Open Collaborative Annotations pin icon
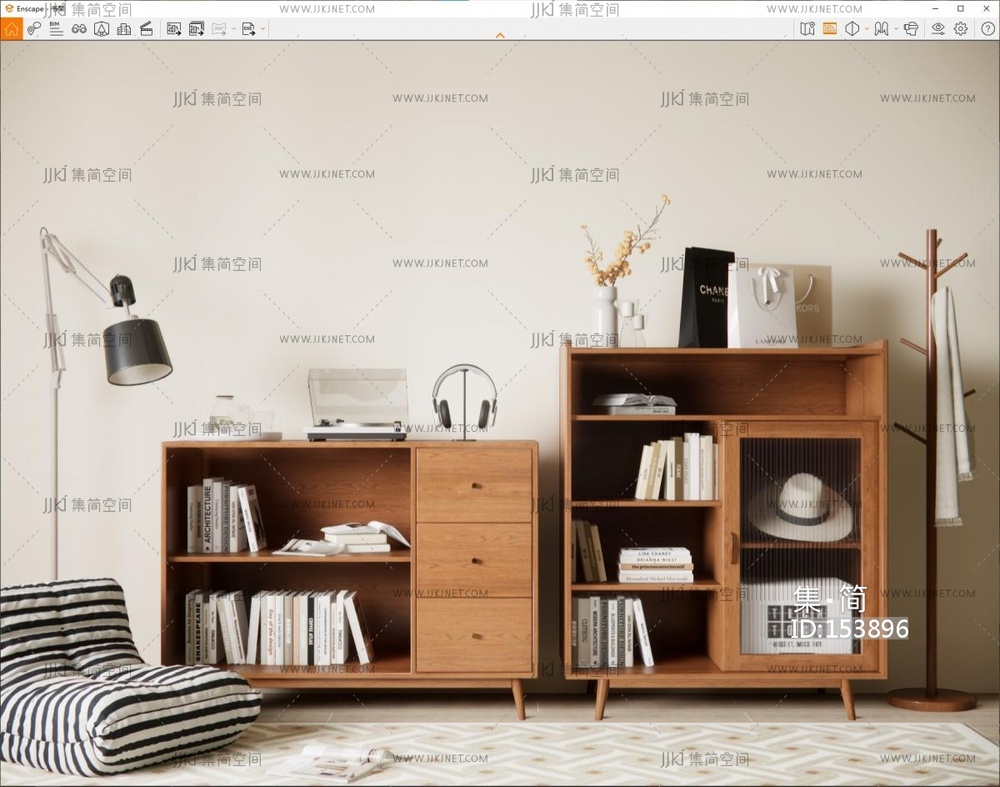Screen dimensions: 1000x787 point(34,29)
